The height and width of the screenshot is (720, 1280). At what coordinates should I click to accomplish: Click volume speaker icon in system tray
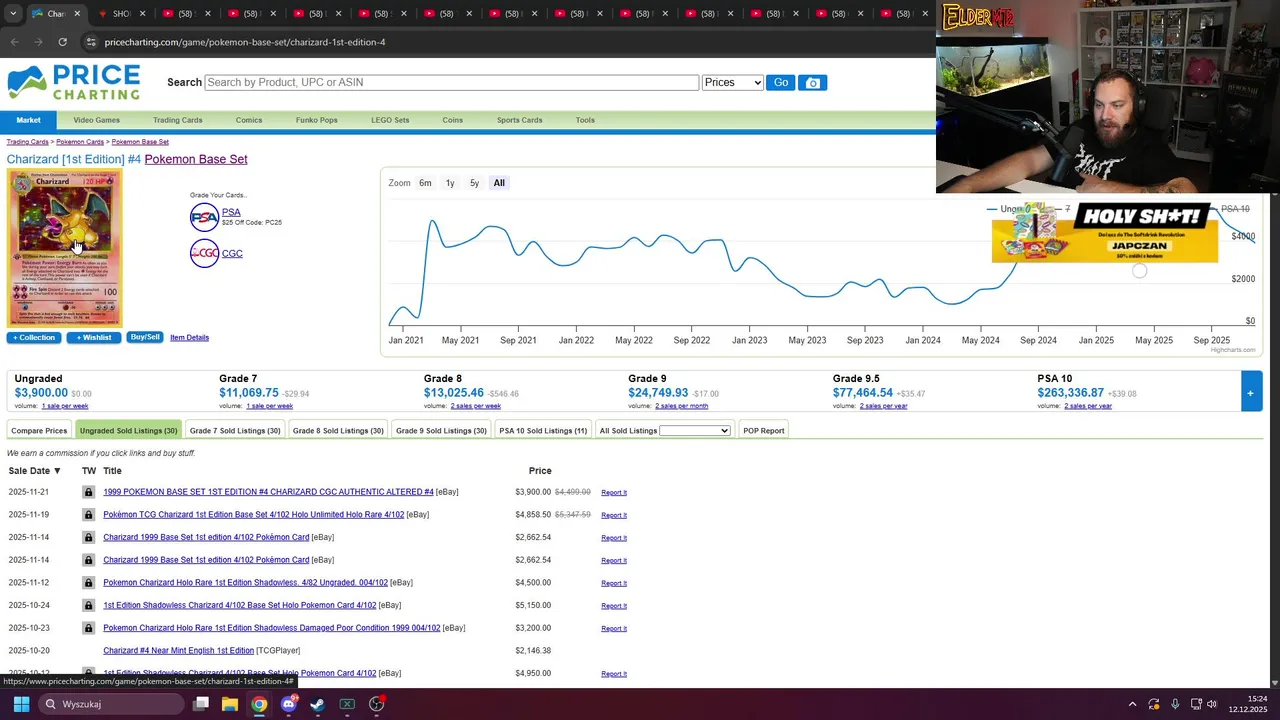pyautogui.click(x=1212, y=704)
